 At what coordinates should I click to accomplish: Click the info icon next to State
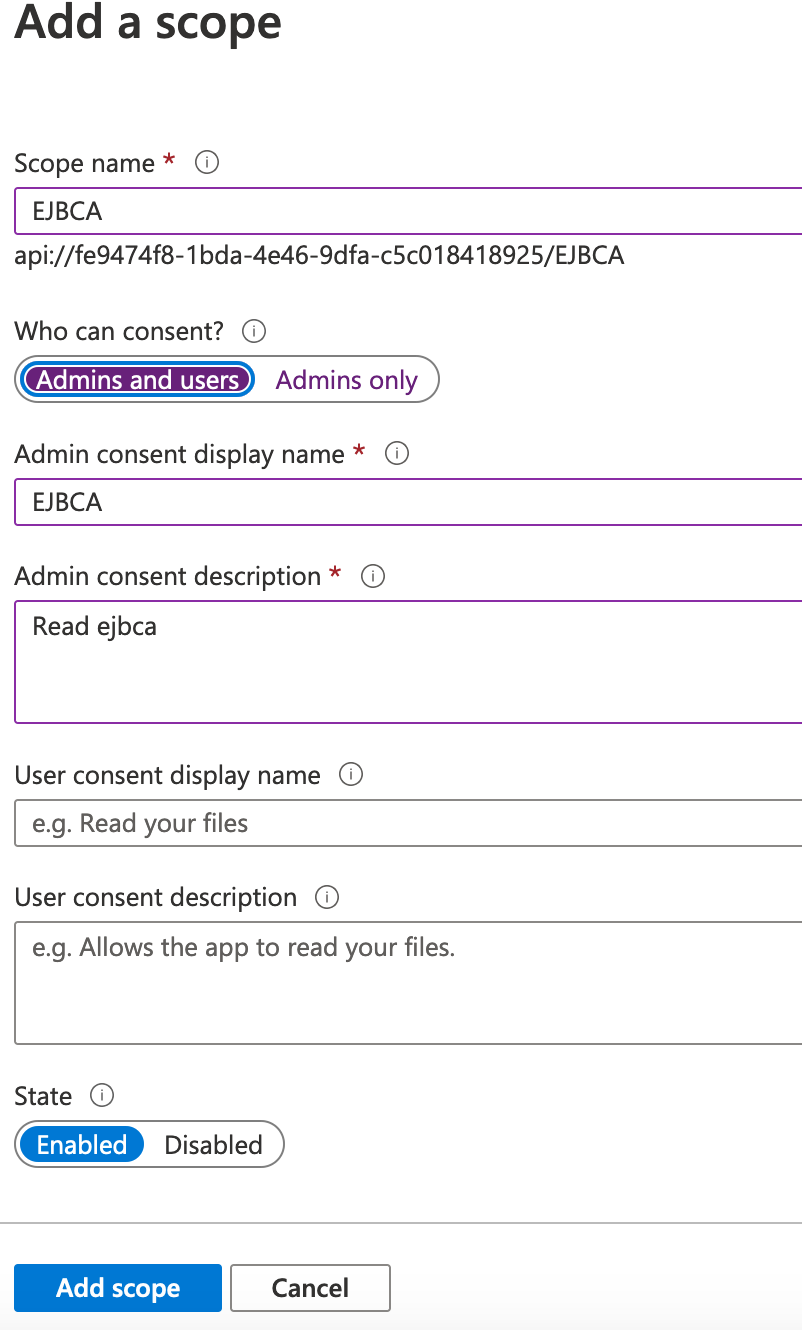102,1096
